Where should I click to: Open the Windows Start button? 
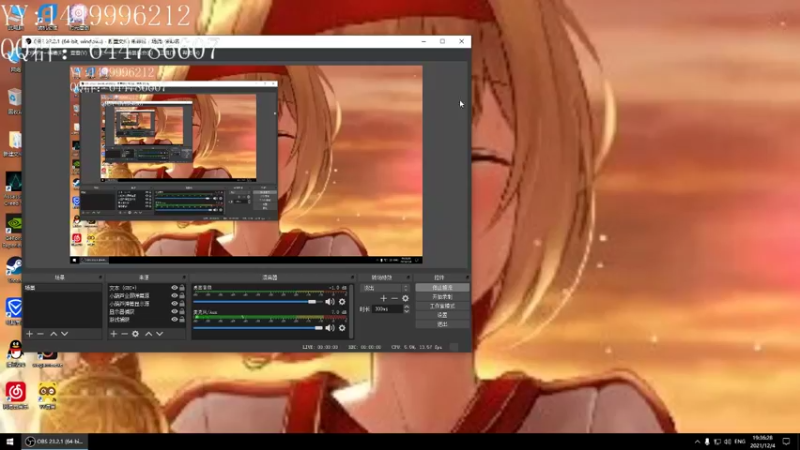pyautogui.click(x=10, y=441)
